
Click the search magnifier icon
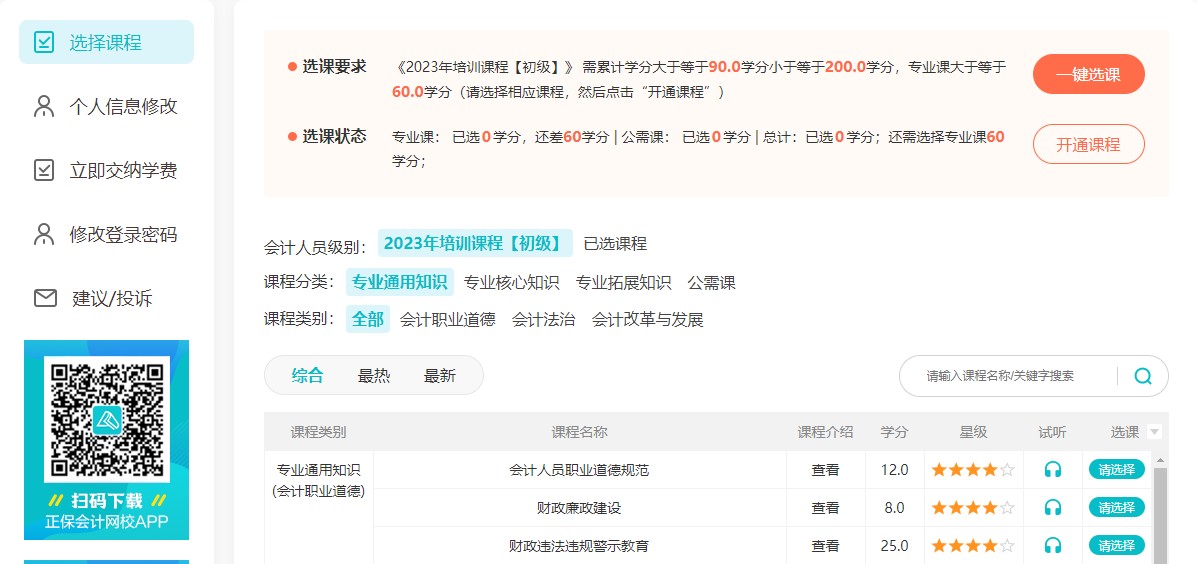pos(1143,375)
